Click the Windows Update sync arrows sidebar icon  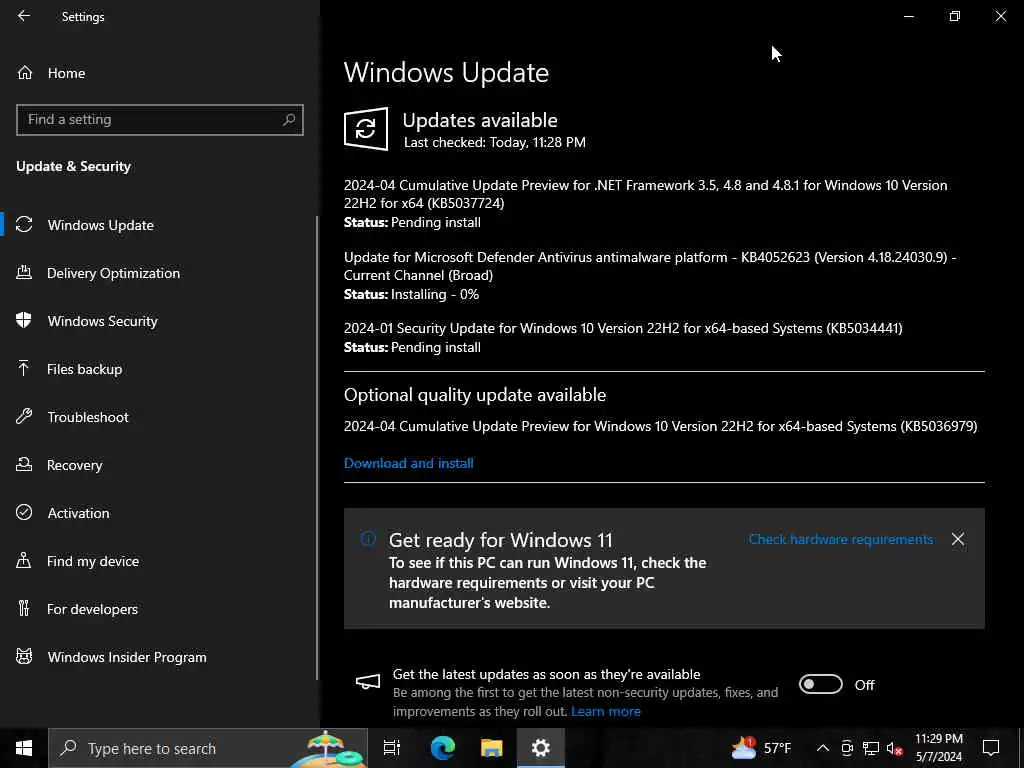(x=24, y=225)
